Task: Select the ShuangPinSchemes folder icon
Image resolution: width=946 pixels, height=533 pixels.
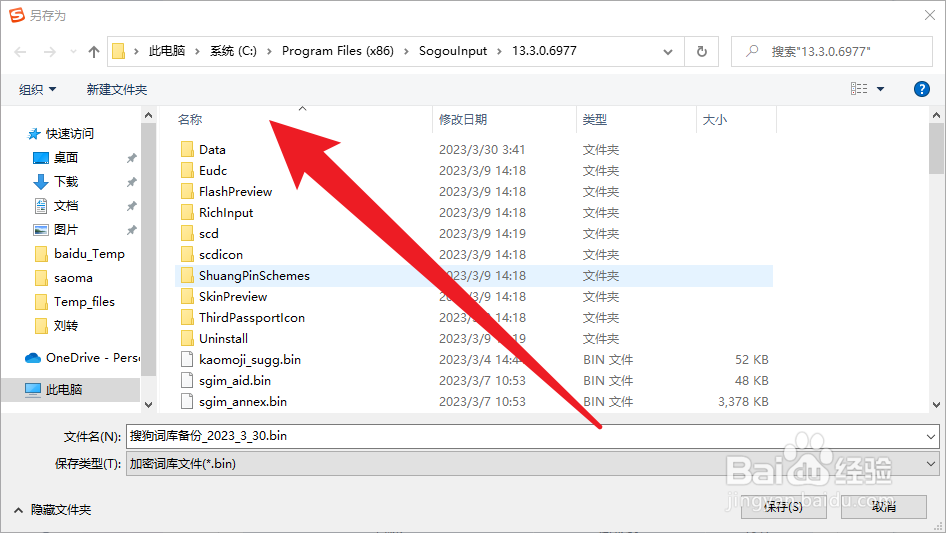Action: [187, 275]
